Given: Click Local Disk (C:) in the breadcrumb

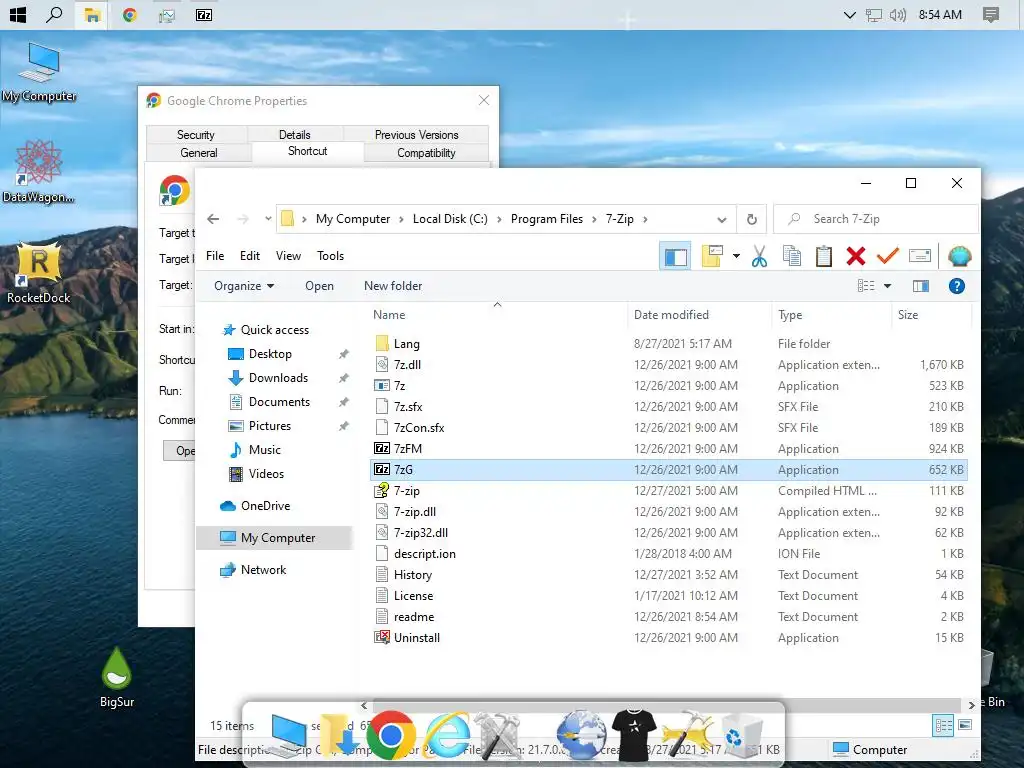Looking at the screenshot, I should [x=450, y=219].
